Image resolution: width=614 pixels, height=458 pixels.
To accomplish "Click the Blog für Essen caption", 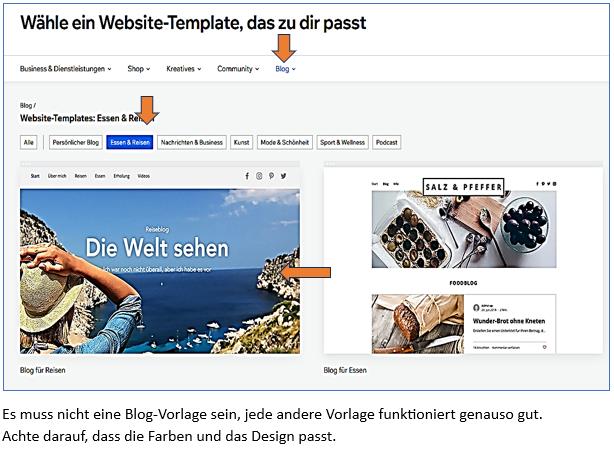I will click(345, 370).
